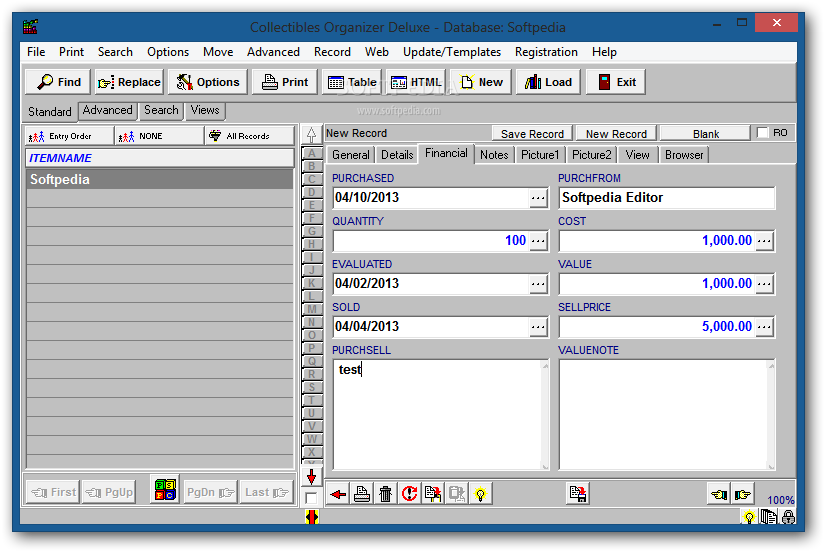Click the ITEMNAME column header
The height and width of the screenshot is (552, 825).
159,158
